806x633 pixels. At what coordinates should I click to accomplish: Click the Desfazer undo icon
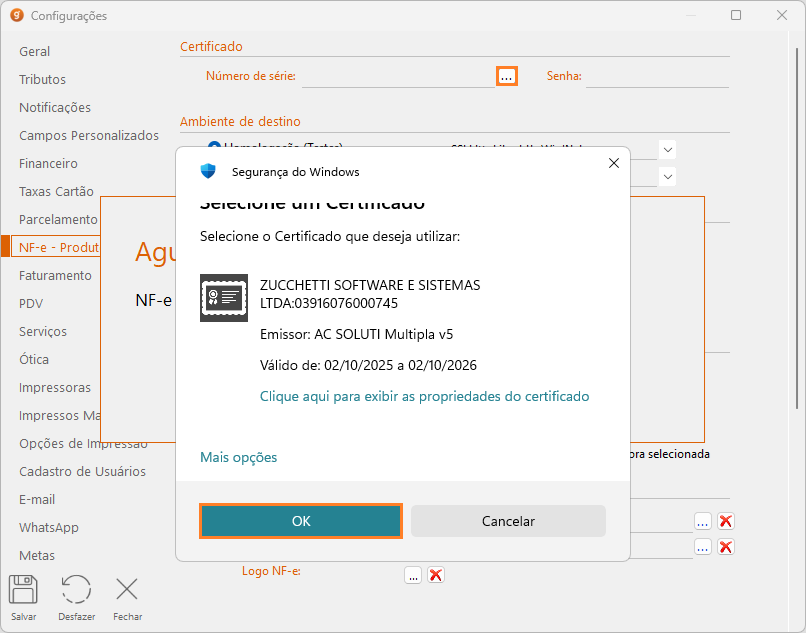pos(76,590)
